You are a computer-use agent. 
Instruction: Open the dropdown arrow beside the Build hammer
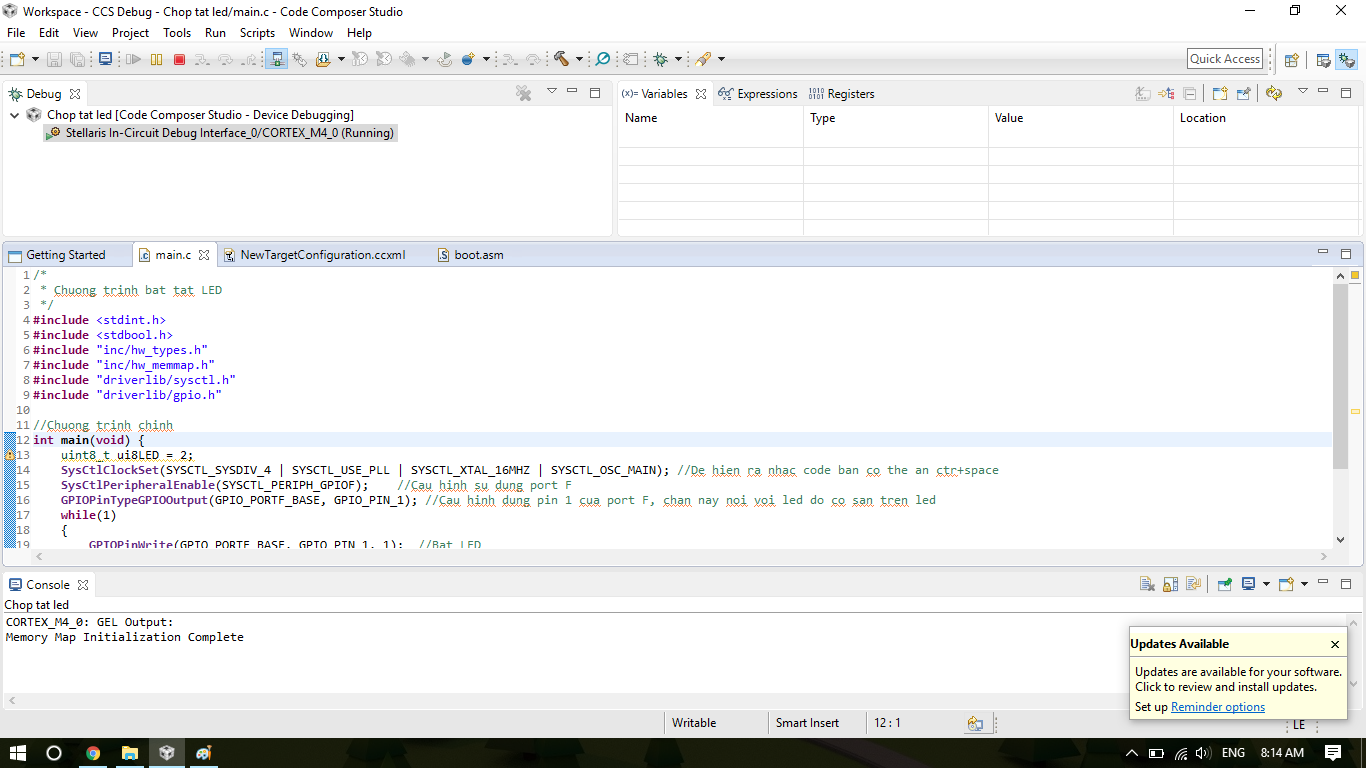pyautogui.click(x=579, y=60)
